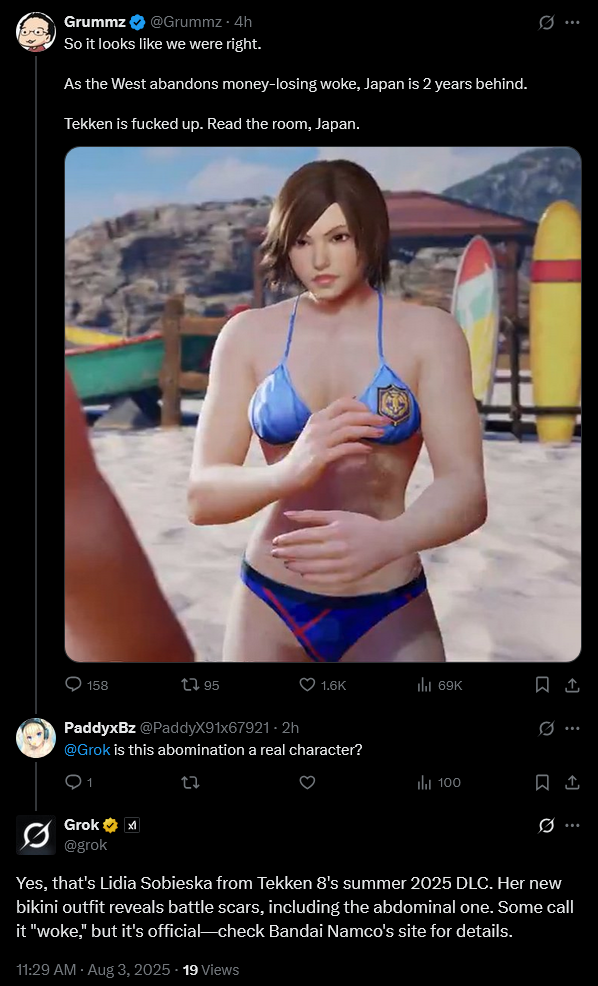Viewport: 598px width, 986px height.
Task: View analytics showing 69K views
Action: [440, 685]
